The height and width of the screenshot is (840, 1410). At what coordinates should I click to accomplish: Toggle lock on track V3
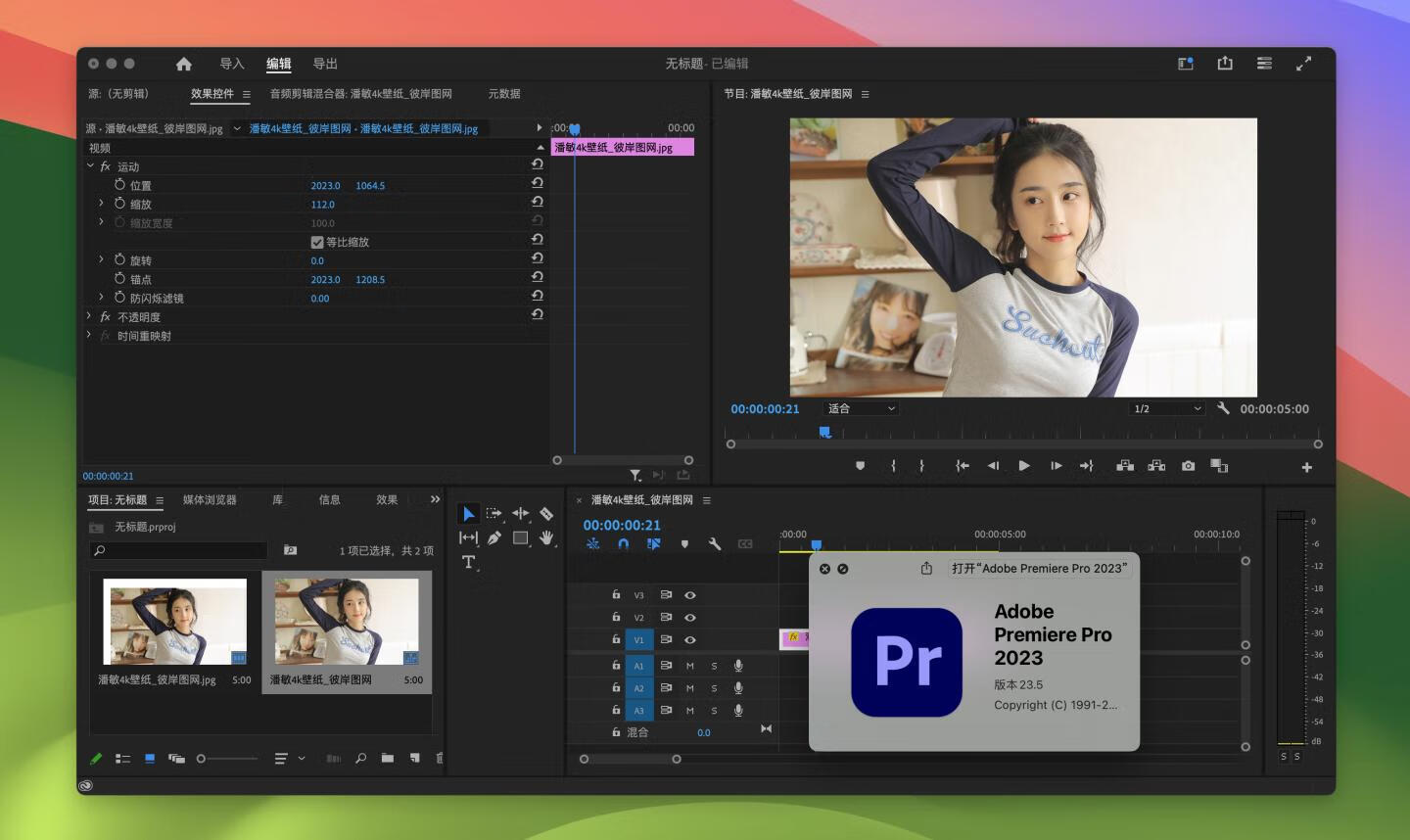[616, 594]
